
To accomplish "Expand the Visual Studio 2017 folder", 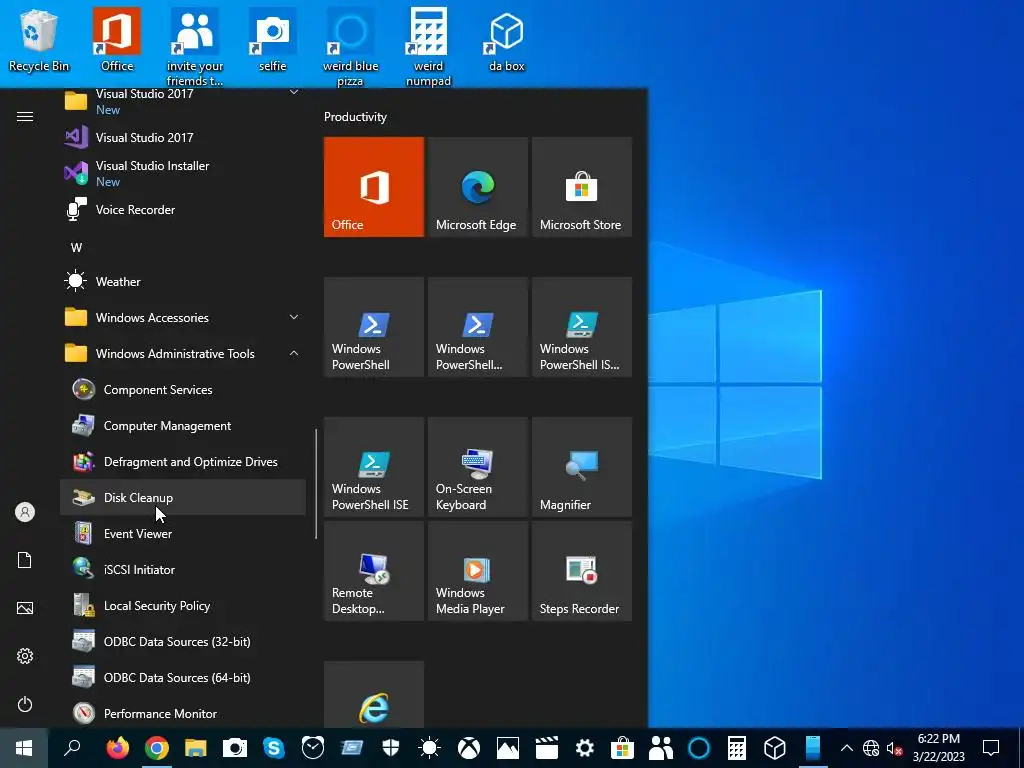I will click(183, 101).
